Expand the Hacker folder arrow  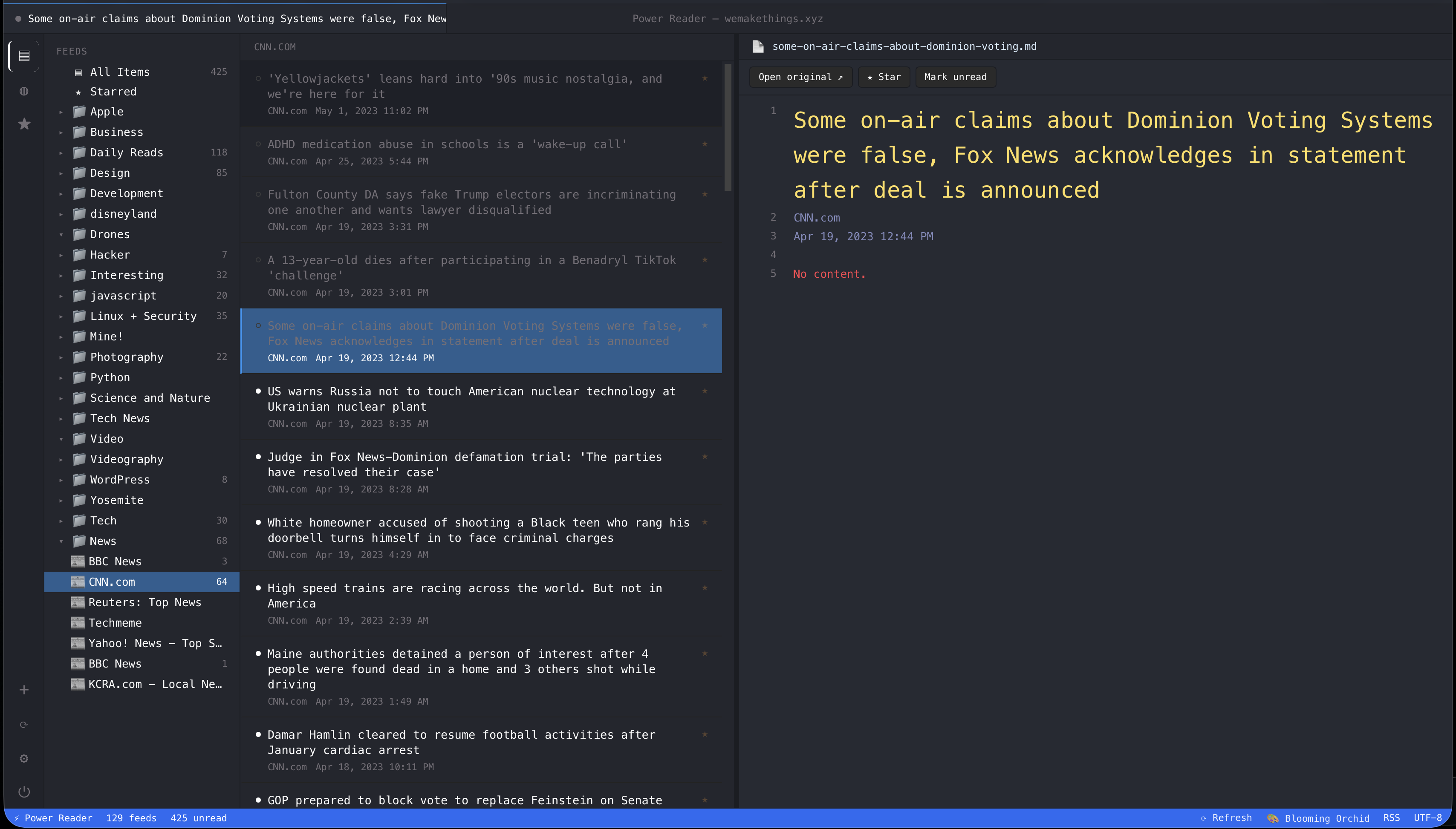point(61,255)
